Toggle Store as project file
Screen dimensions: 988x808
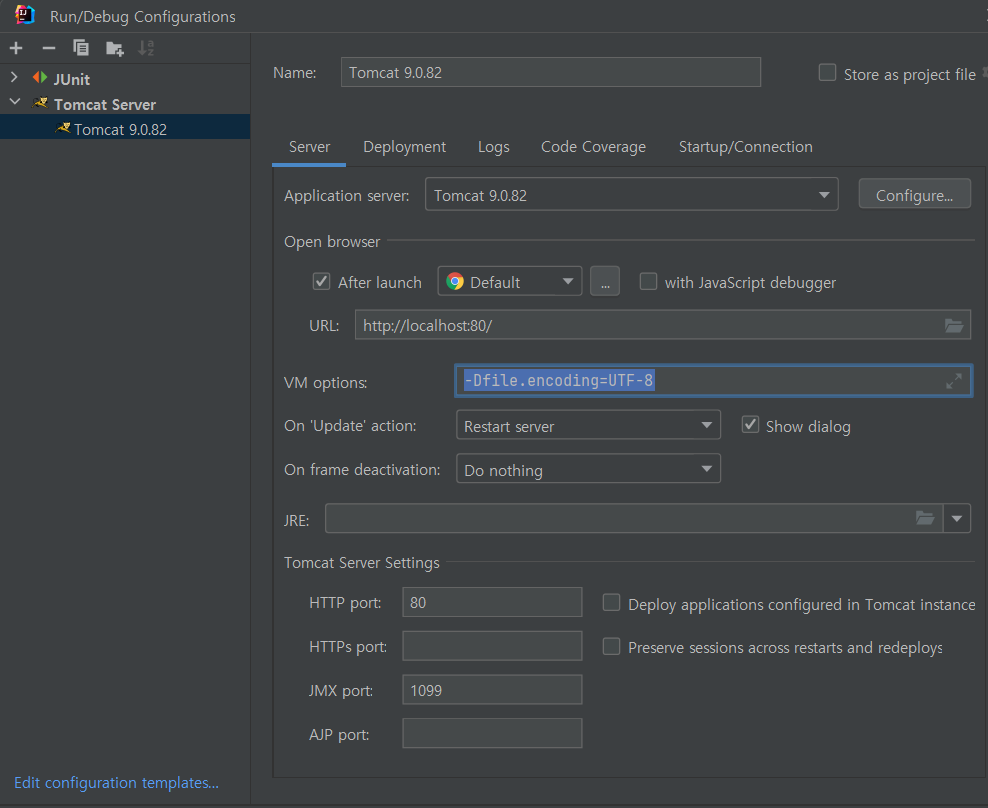pyautogui.click(x=827, y=72)
